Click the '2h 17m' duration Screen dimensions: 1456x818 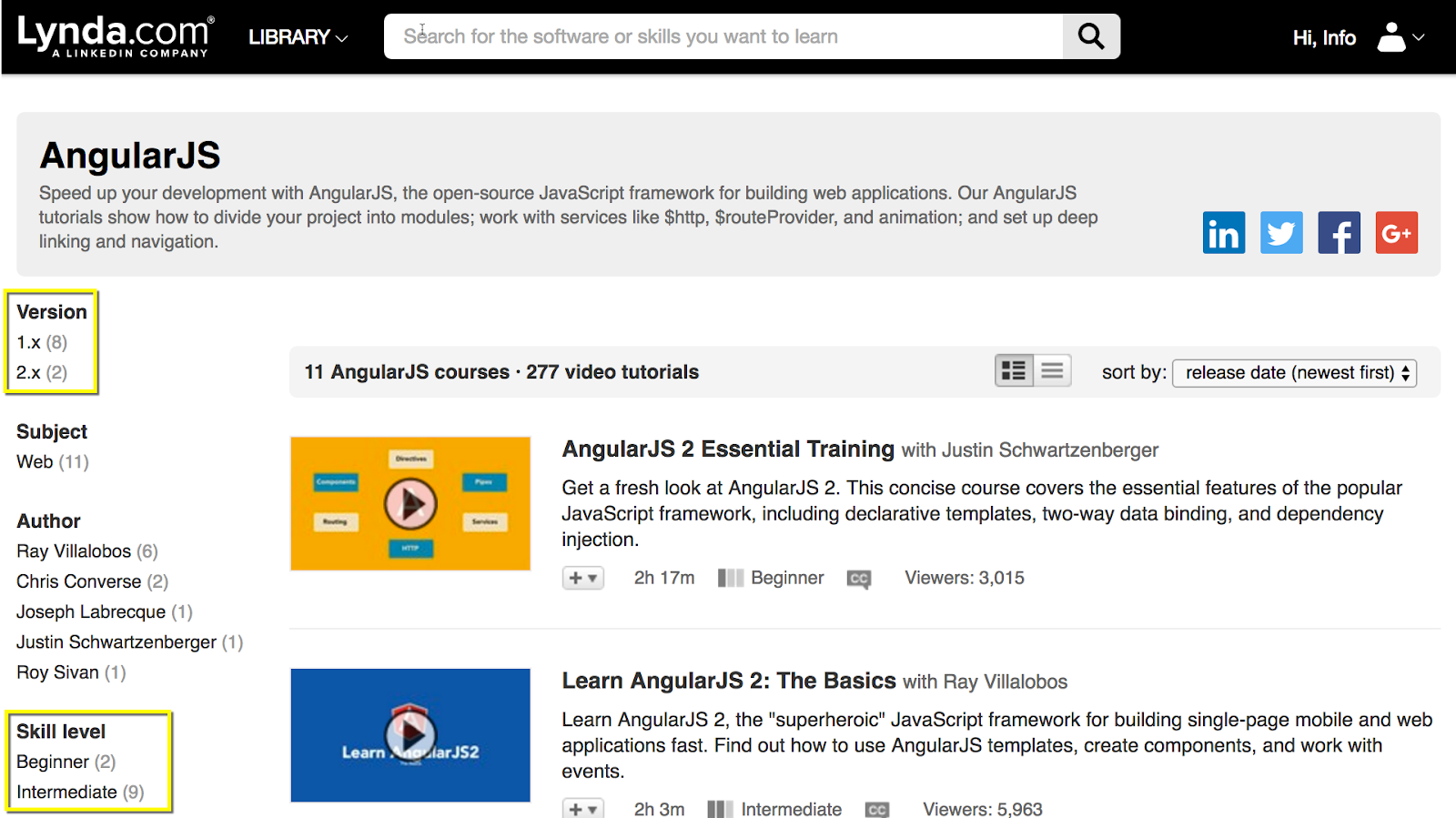tap(664, 578)
